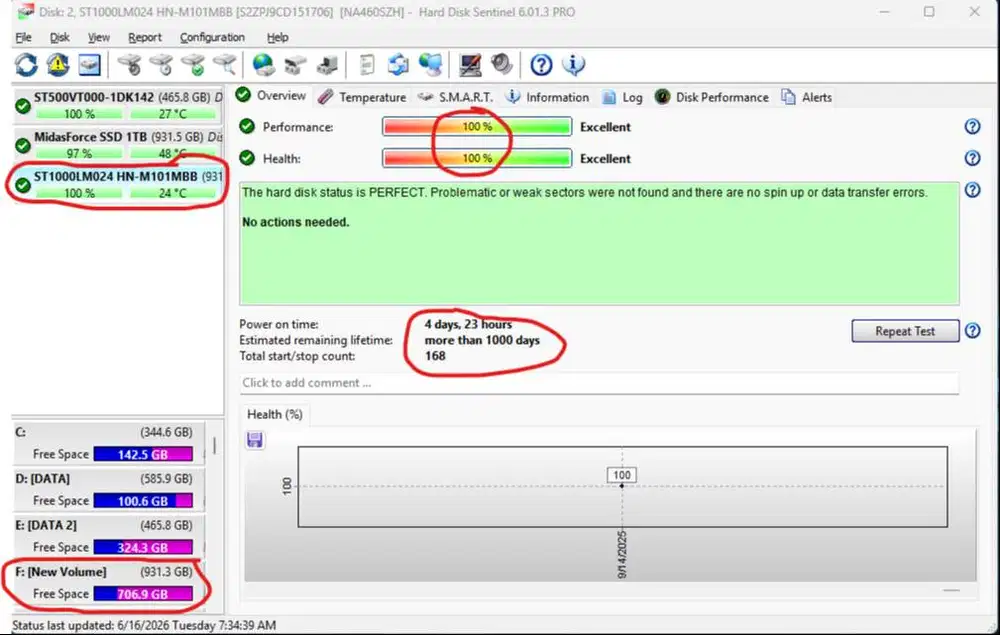Click the partition list vertical scrollbar

pyautogui.click(x=214, y=446)
